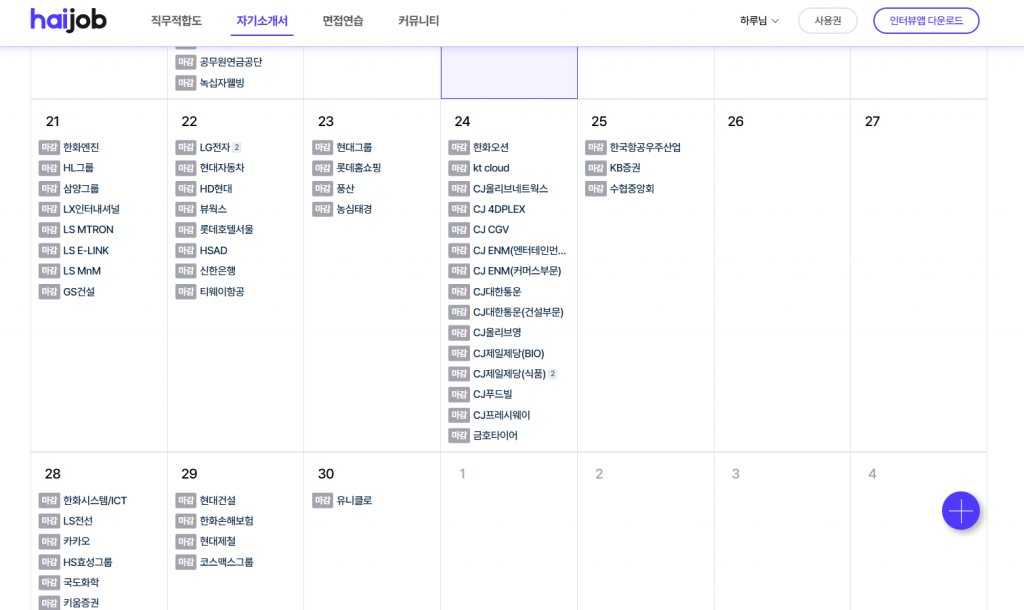
Task: Open the 커뮤니티 menu
Action: coord(419,21)
